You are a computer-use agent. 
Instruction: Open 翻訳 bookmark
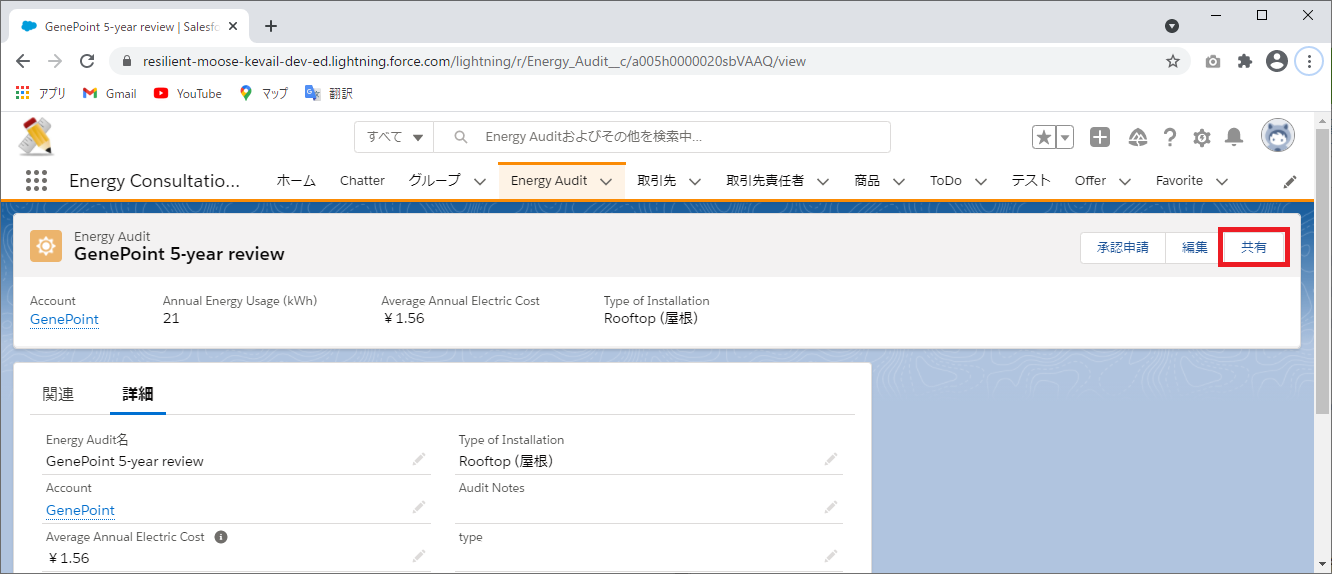coord(329,93)
